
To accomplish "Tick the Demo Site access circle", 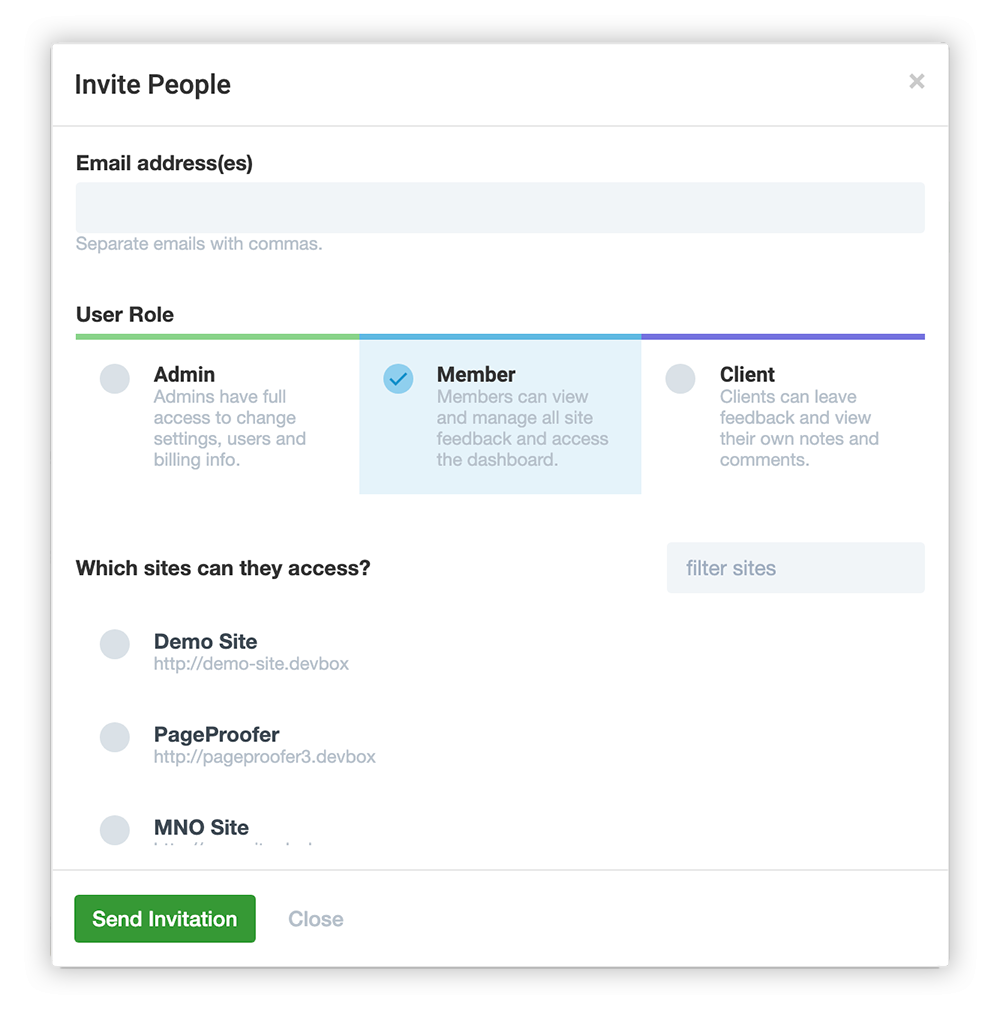I will tap(115, 644).
